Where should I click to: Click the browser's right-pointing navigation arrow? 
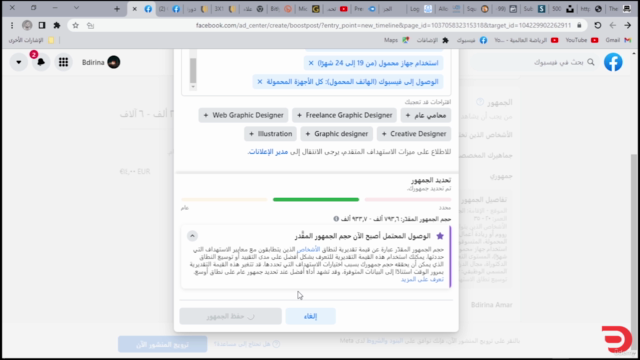tap(627, 25)
